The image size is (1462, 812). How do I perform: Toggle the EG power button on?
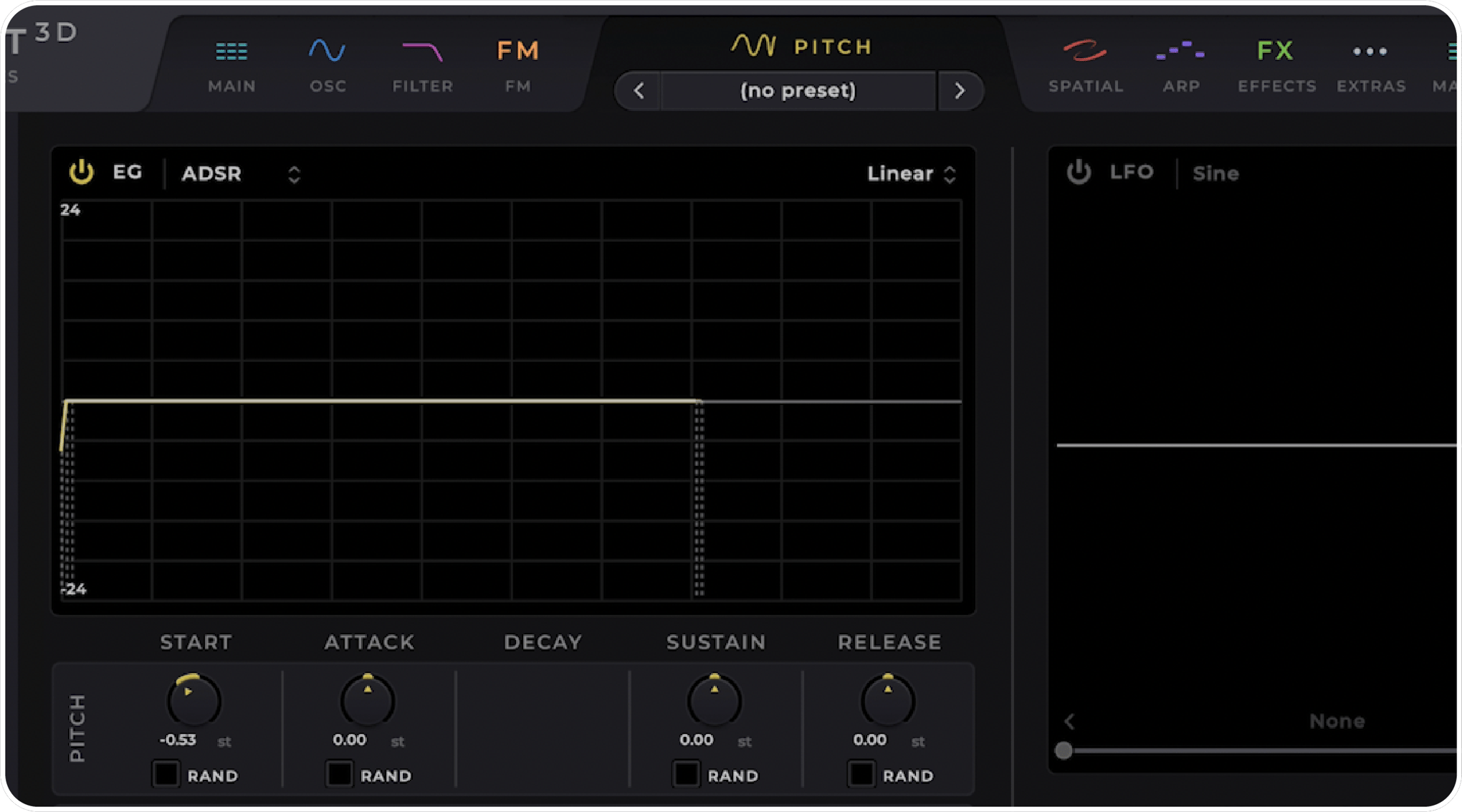click(x=81, y=172)
